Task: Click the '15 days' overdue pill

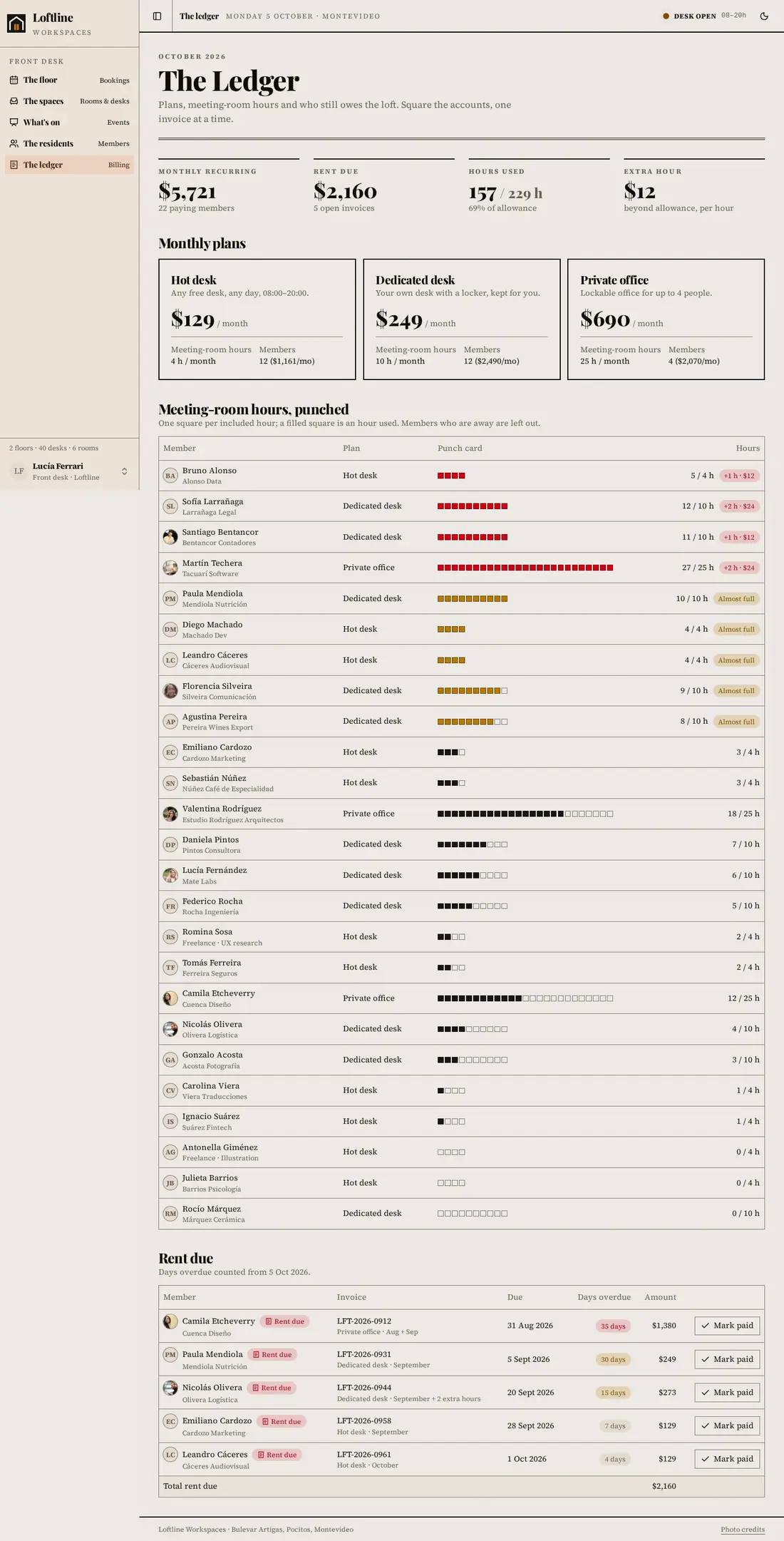Action: (x=613, y=1393)
